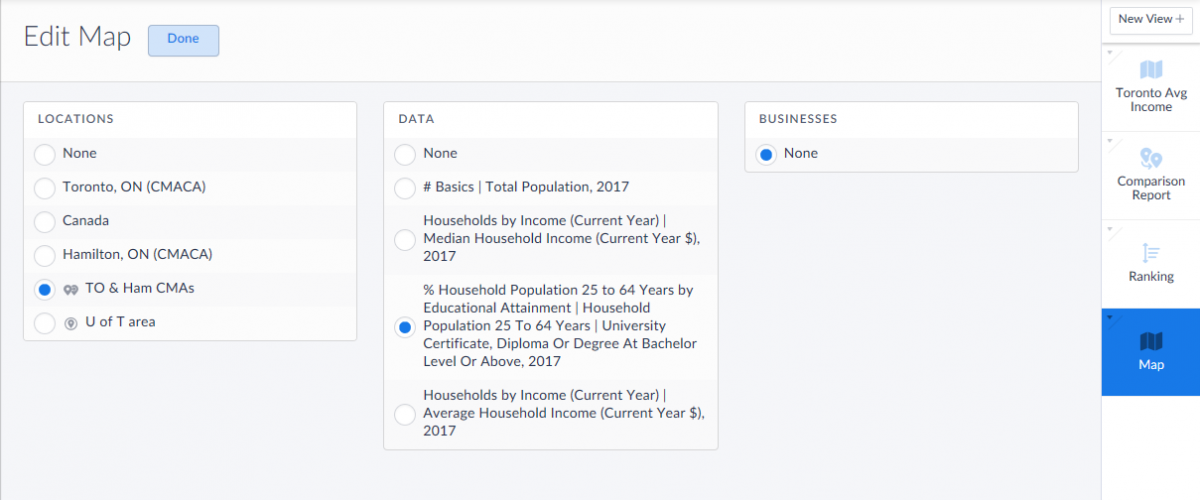Click the multi-pin icon beside TO & Ham CMAs

point(71,289)
